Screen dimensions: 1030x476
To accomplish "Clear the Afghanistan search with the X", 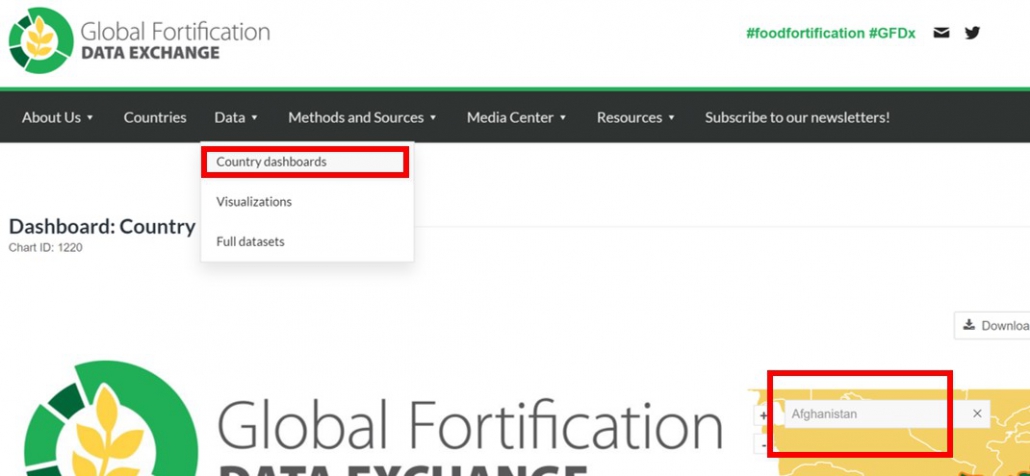I will click(x=977, y=414).
